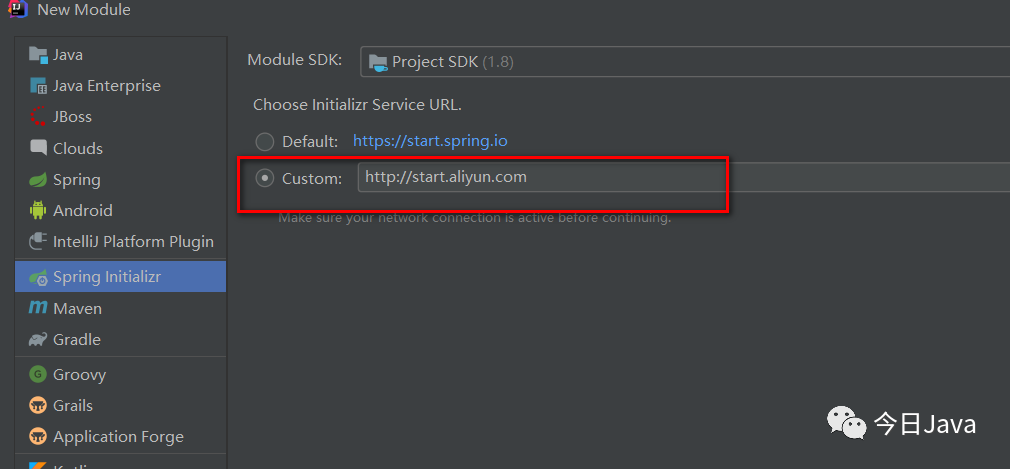This screenshot has height=469, width=1010.
Task: Select the Default Initializr URL radio button
Action: (x=265, y=142)
